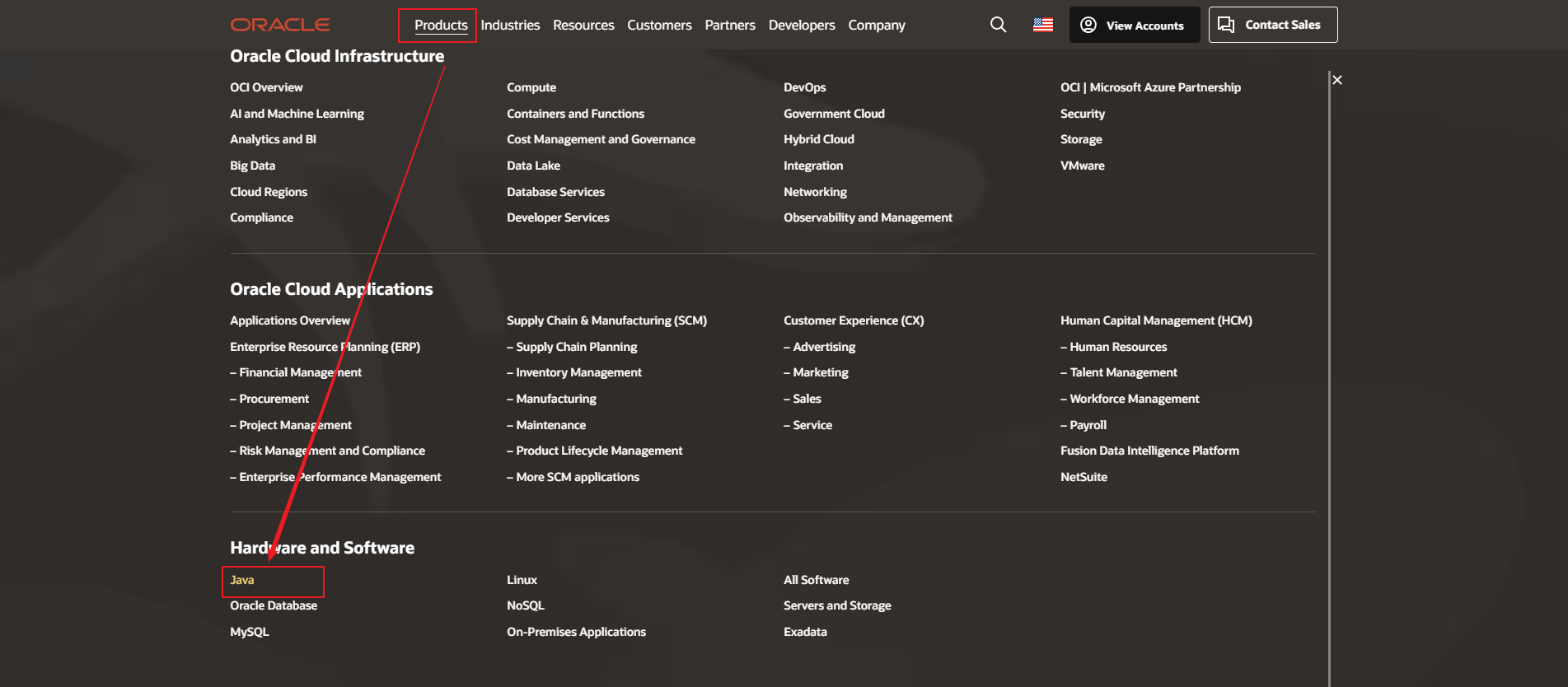Select the Security link
1568x687 pixels.
point(1083,114)
